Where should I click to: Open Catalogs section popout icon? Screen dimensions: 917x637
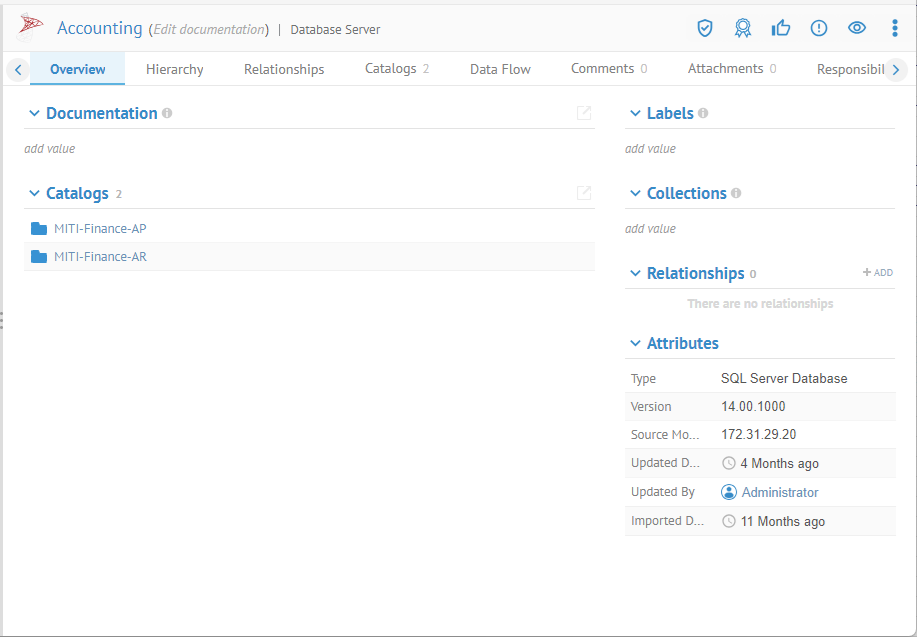pos(584,193)
